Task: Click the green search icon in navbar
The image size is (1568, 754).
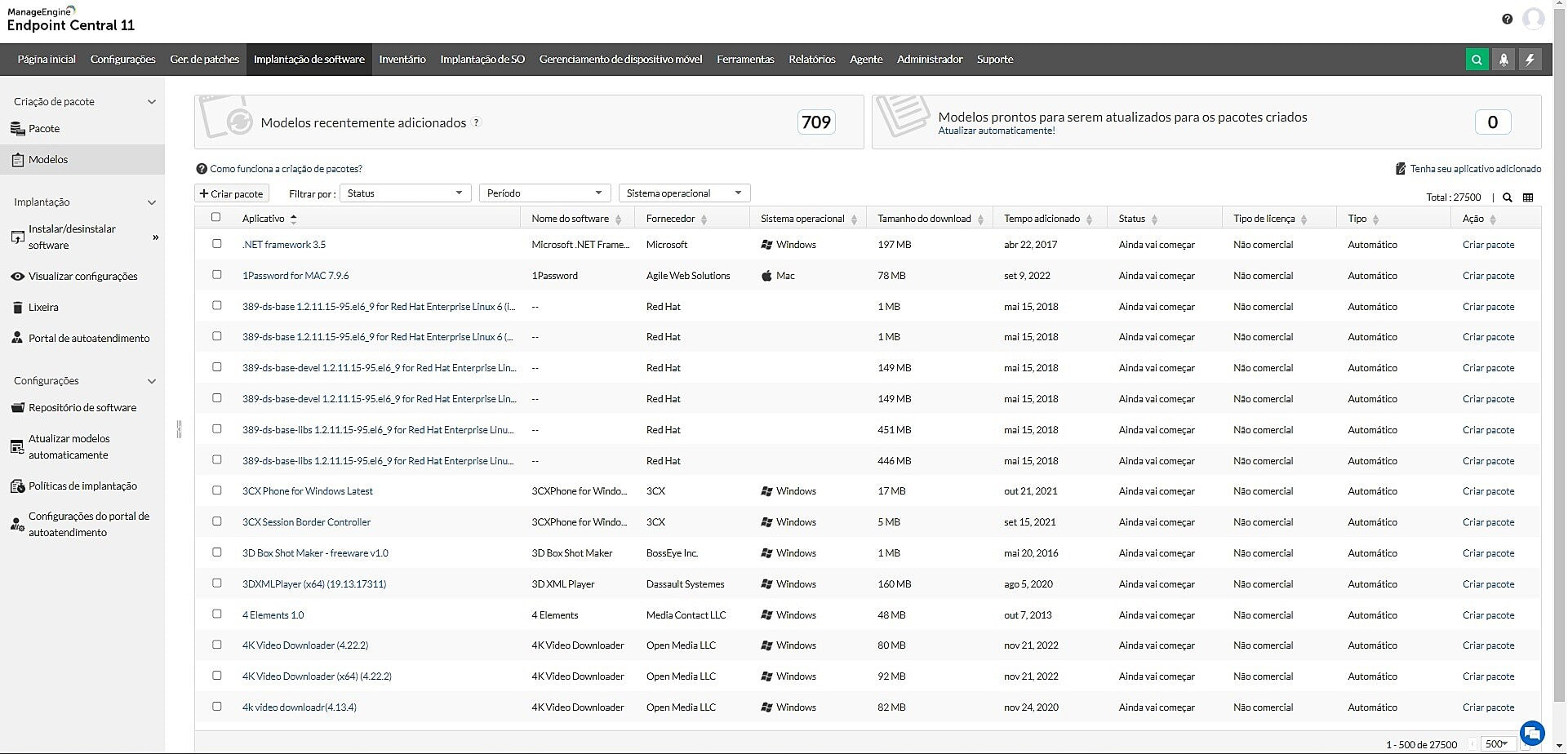Action: point(1477,60)
